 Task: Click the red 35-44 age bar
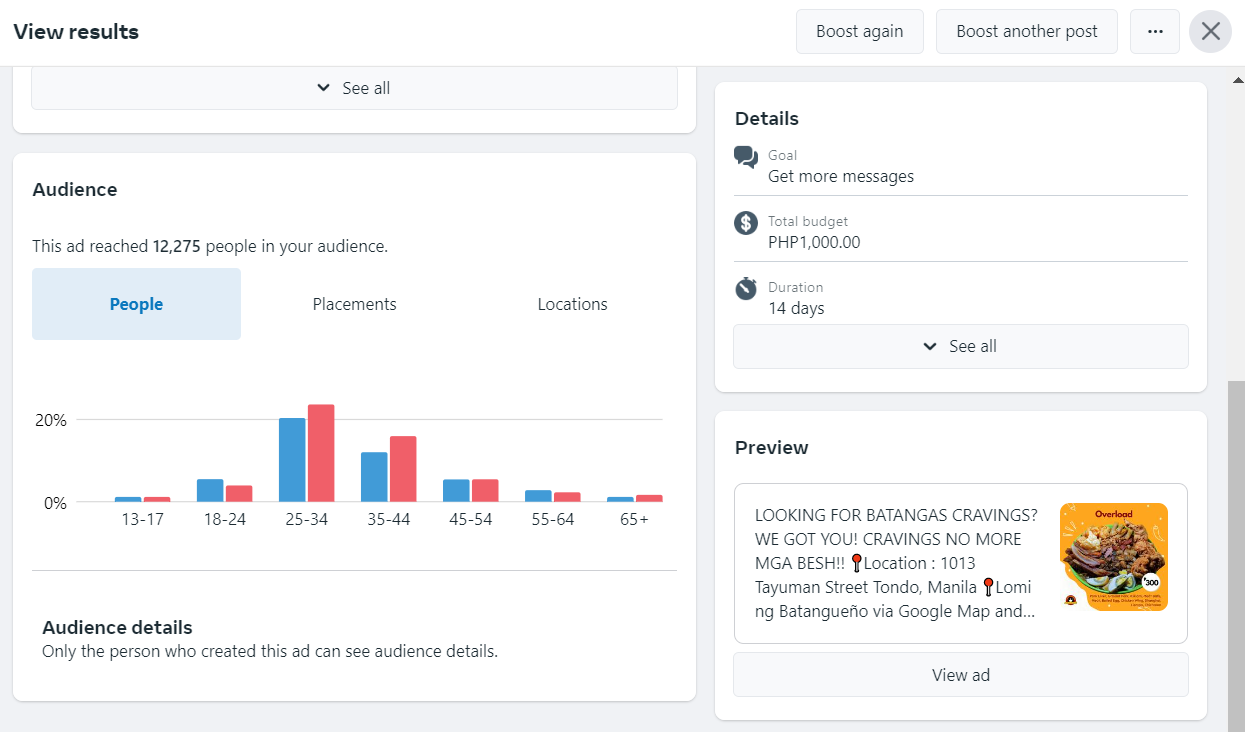click(x=403, y=469)
